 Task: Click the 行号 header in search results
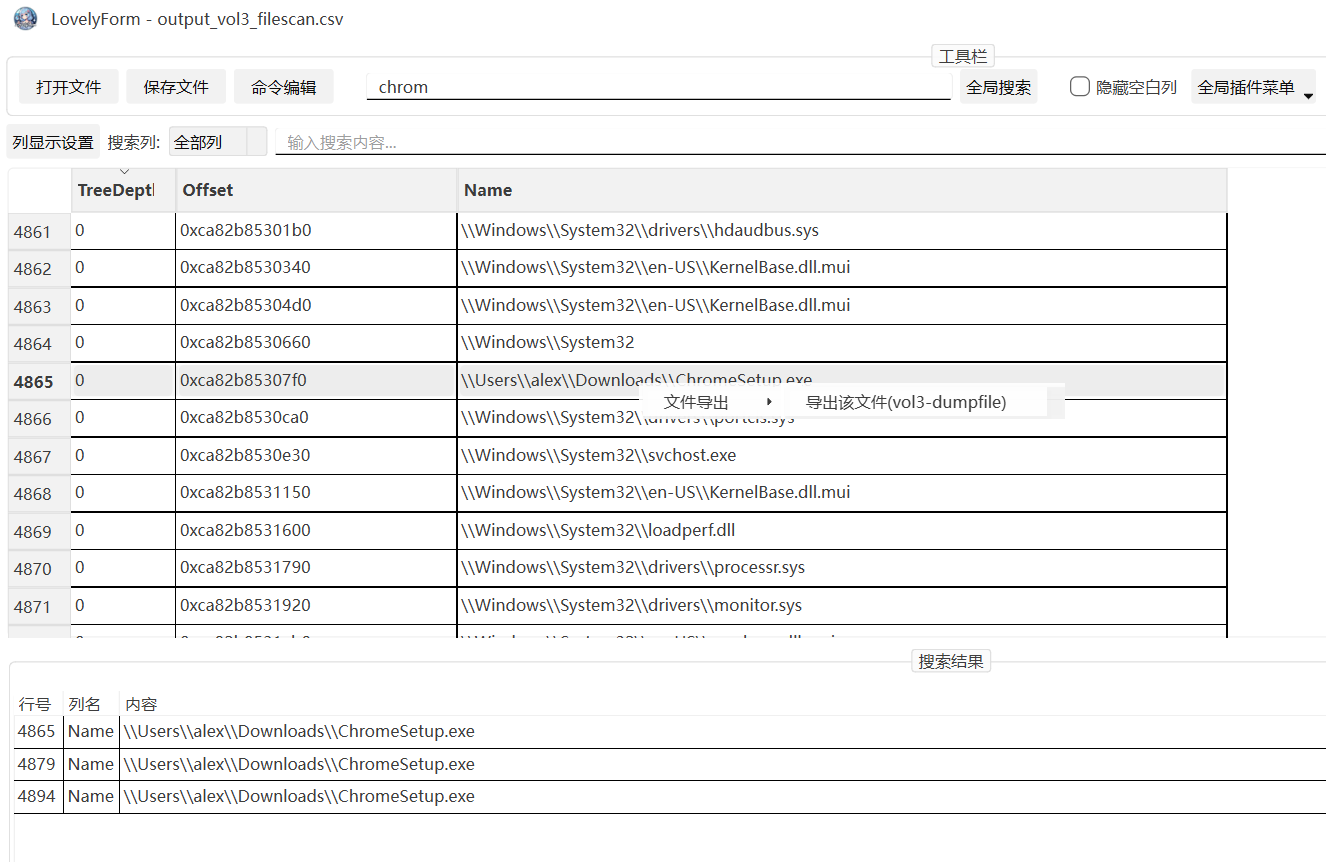(x=35, y=704)
